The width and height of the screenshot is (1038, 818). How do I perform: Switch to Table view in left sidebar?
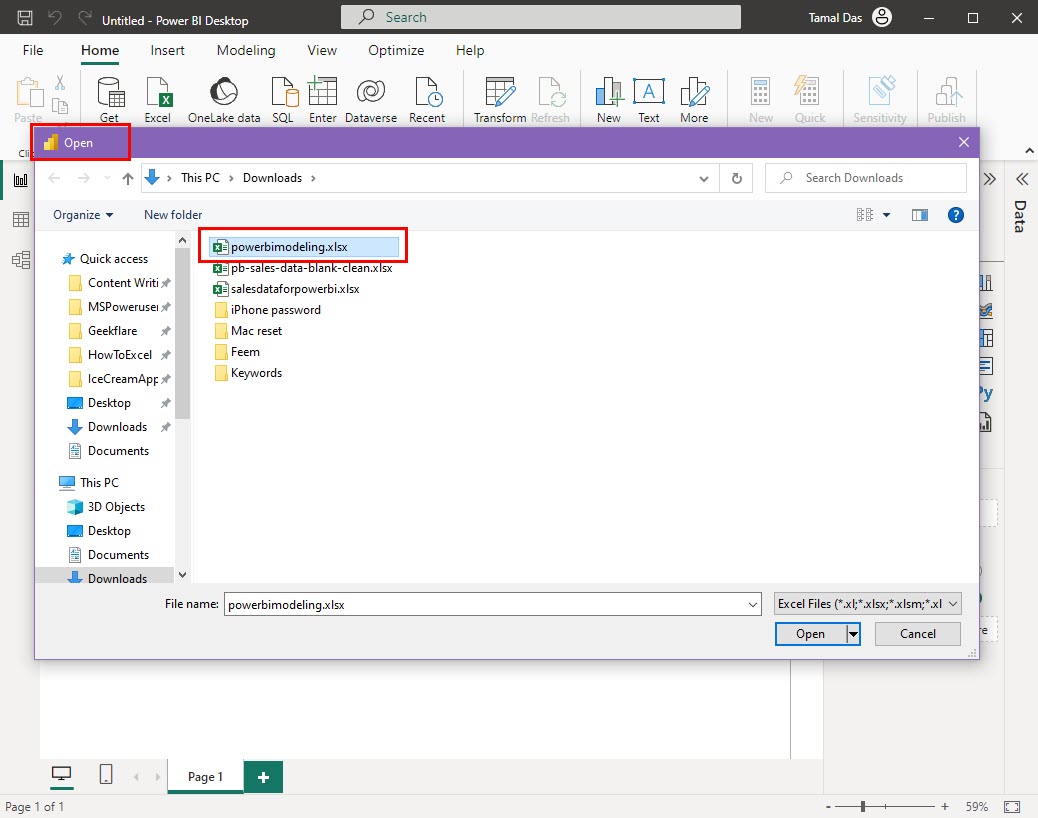(x=21, y=220)
